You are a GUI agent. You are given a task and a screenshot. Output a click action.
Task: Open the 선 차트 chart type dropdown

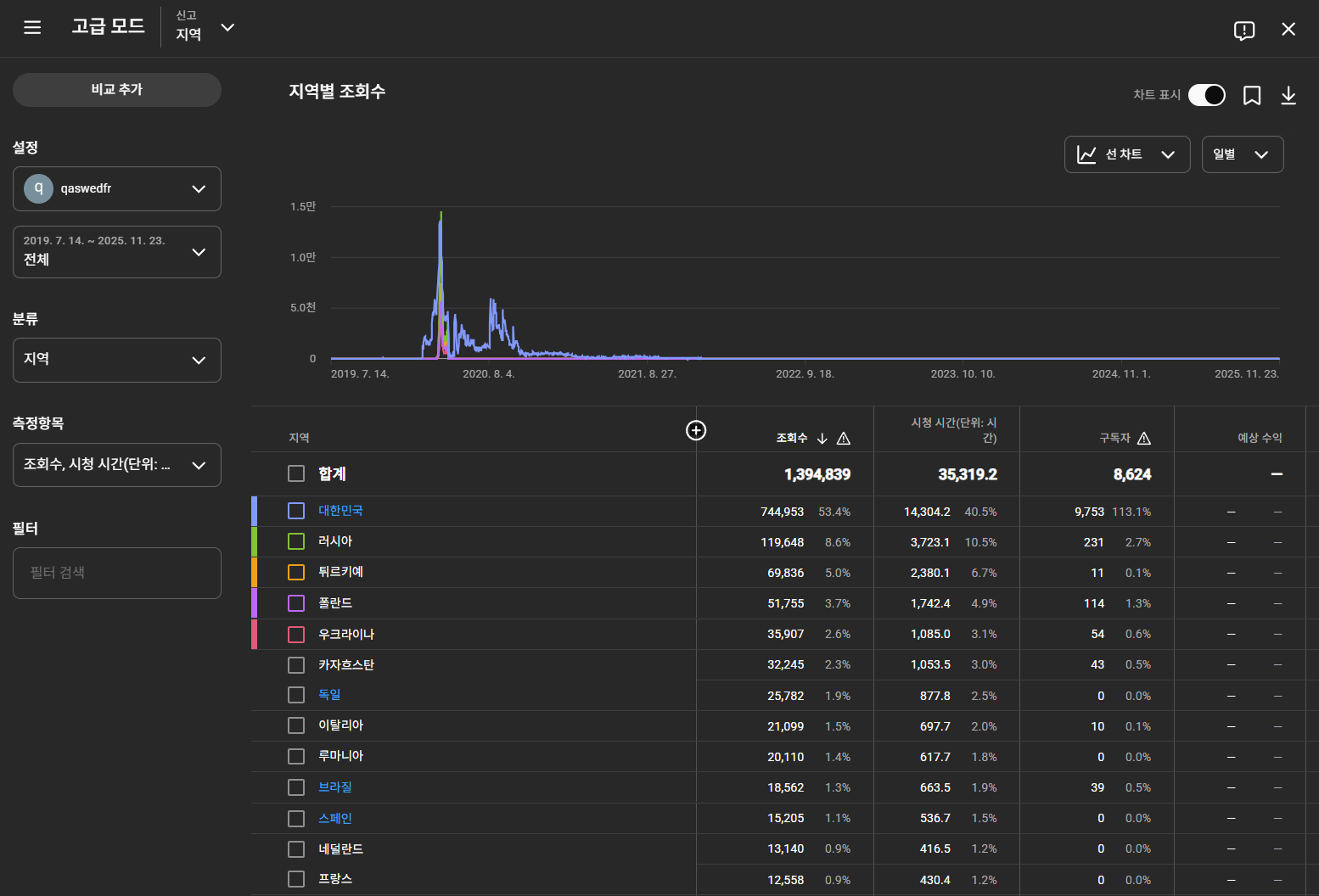[1126, 154]
